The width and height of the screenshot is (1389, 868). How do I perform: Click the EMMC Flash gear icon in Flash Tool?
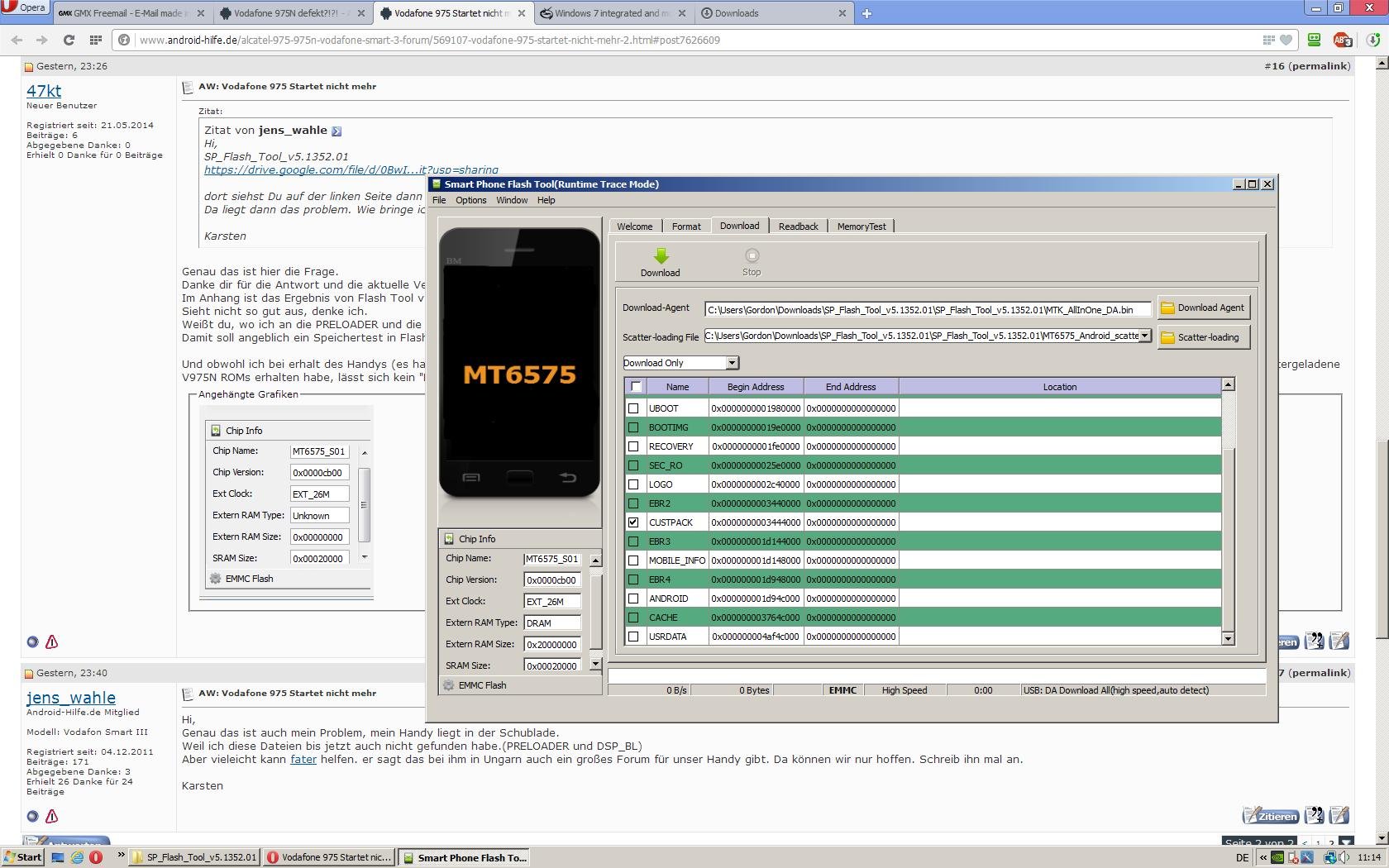[x=449, y=685]
